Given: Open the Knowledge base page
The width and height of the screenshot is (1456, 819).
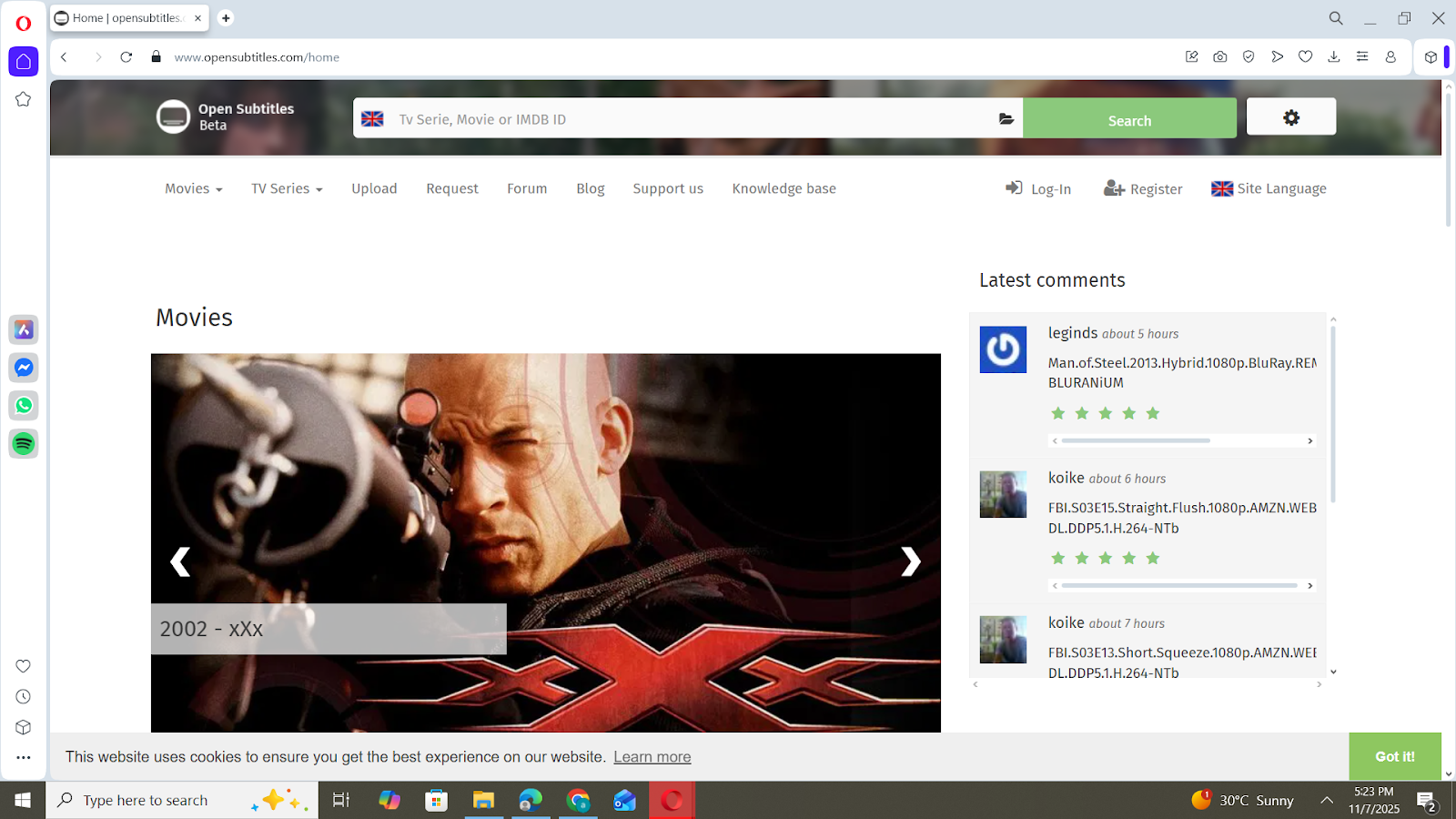Looking at the screenshot, I should coord(784,188).
